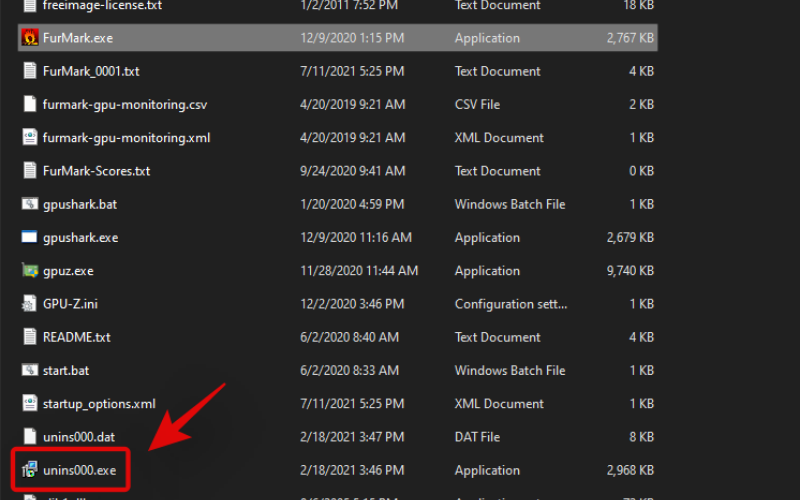Click the date 11/28/2020 11:44 AM
The image size is (800, 500).
(359, 271)
